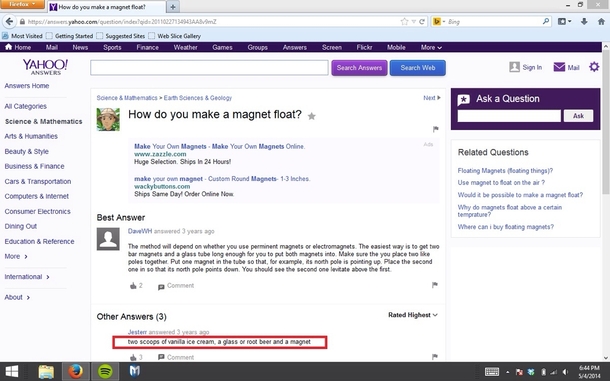Image resolution: width=610 pixels, height=381 pixels.
Task: Click the Search Answers button
Action: (359, 68)
